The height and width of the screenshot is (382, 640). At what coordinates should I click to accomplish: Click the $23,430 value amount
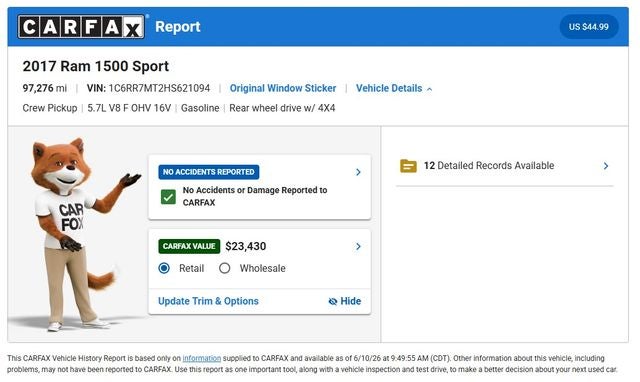[246, 246]
